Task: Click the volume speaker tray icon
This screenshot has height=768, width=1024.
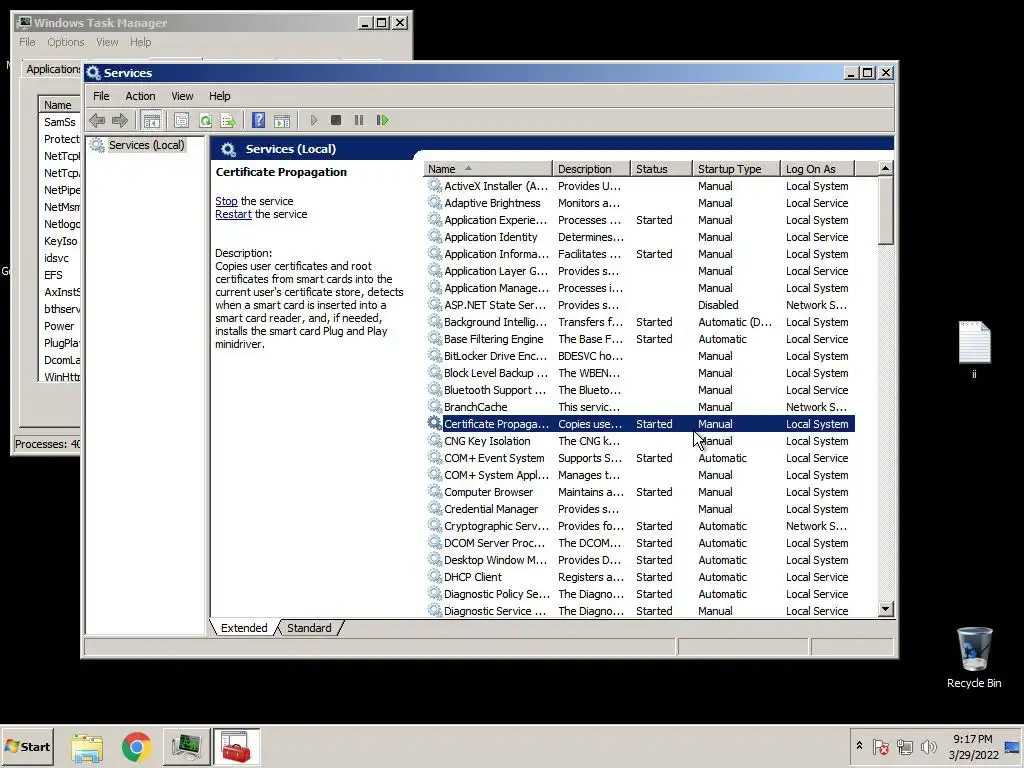Action: pyautogui.click(x=928, y=746)
